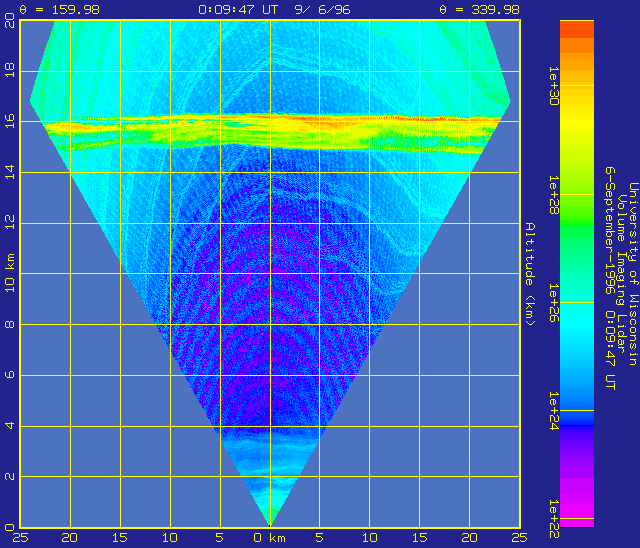Select the Volume Imaging Lidar caption

pyautogui.click(x=621, y=274)
